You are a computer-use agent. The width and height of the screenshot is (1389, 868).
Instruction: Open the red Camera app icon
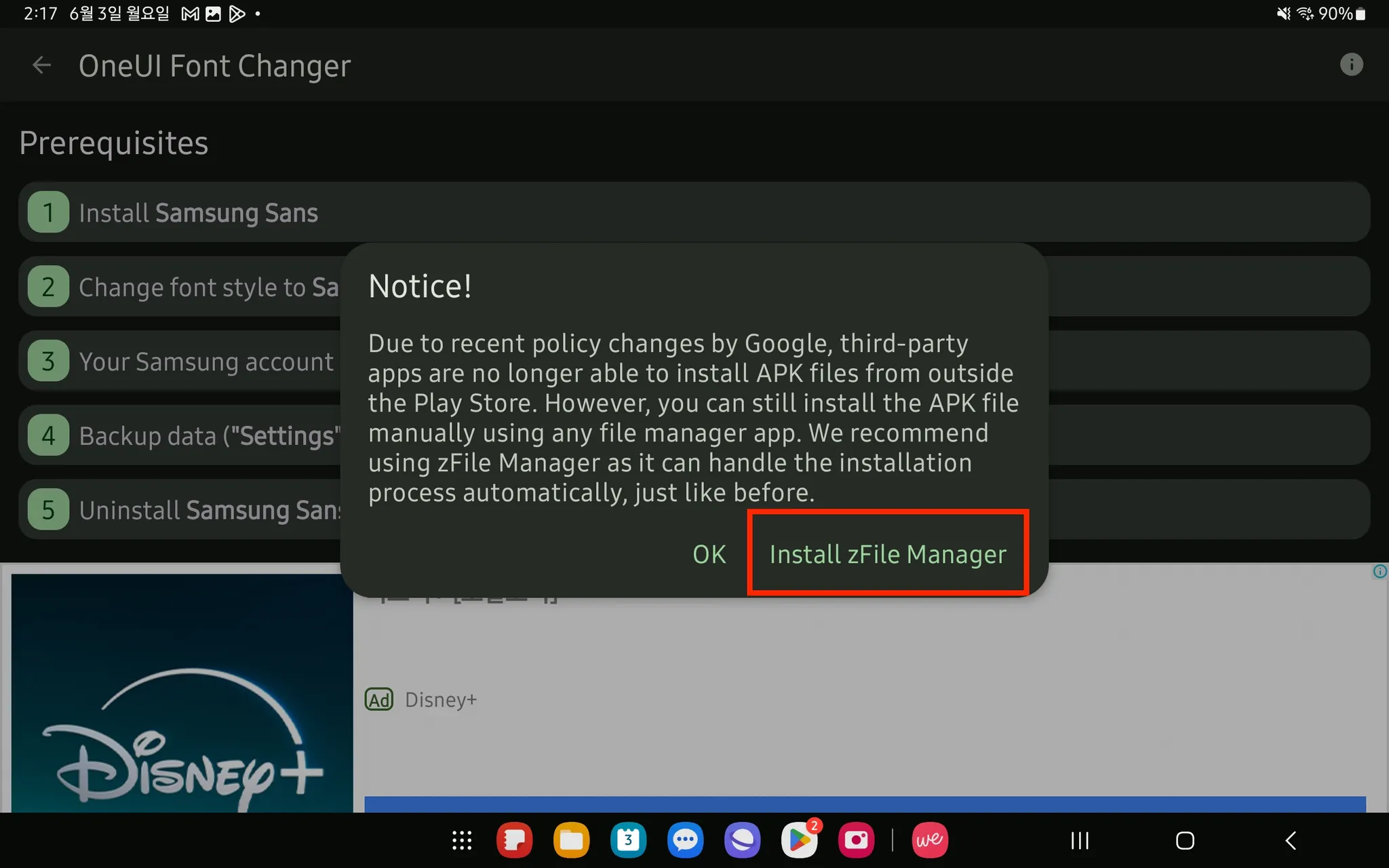click(856, 841)
